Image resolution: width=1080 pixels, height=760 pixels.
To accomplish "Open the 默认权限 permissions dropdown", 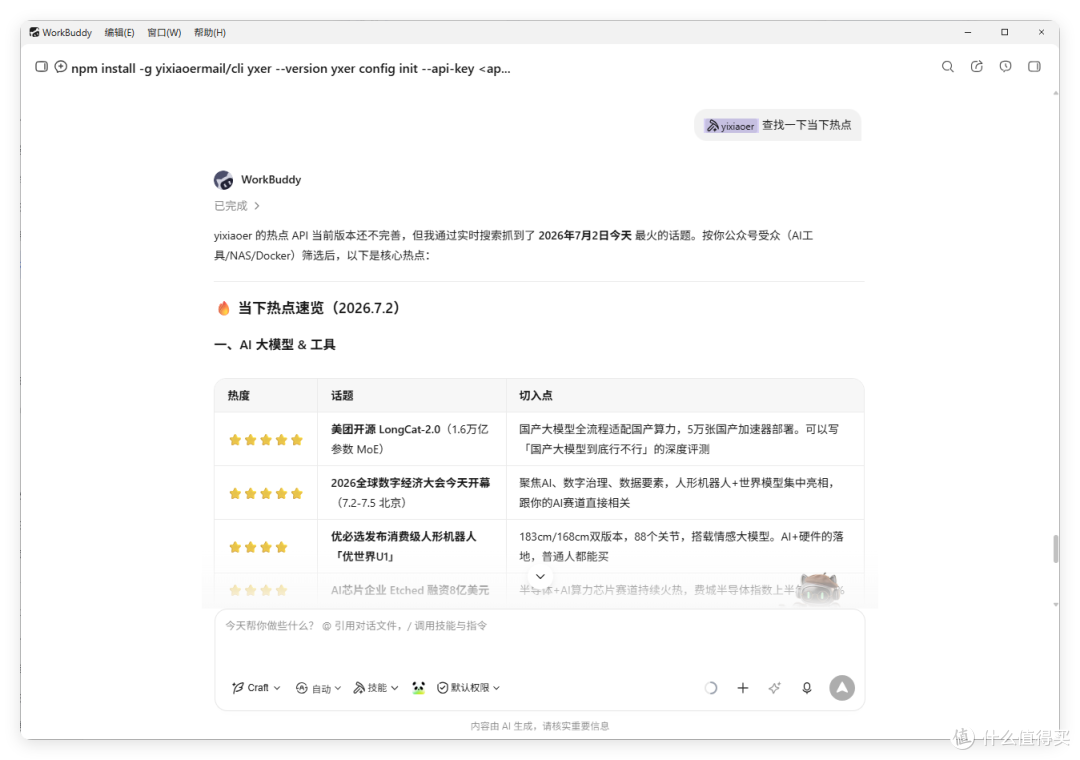I will pos(468,688).
